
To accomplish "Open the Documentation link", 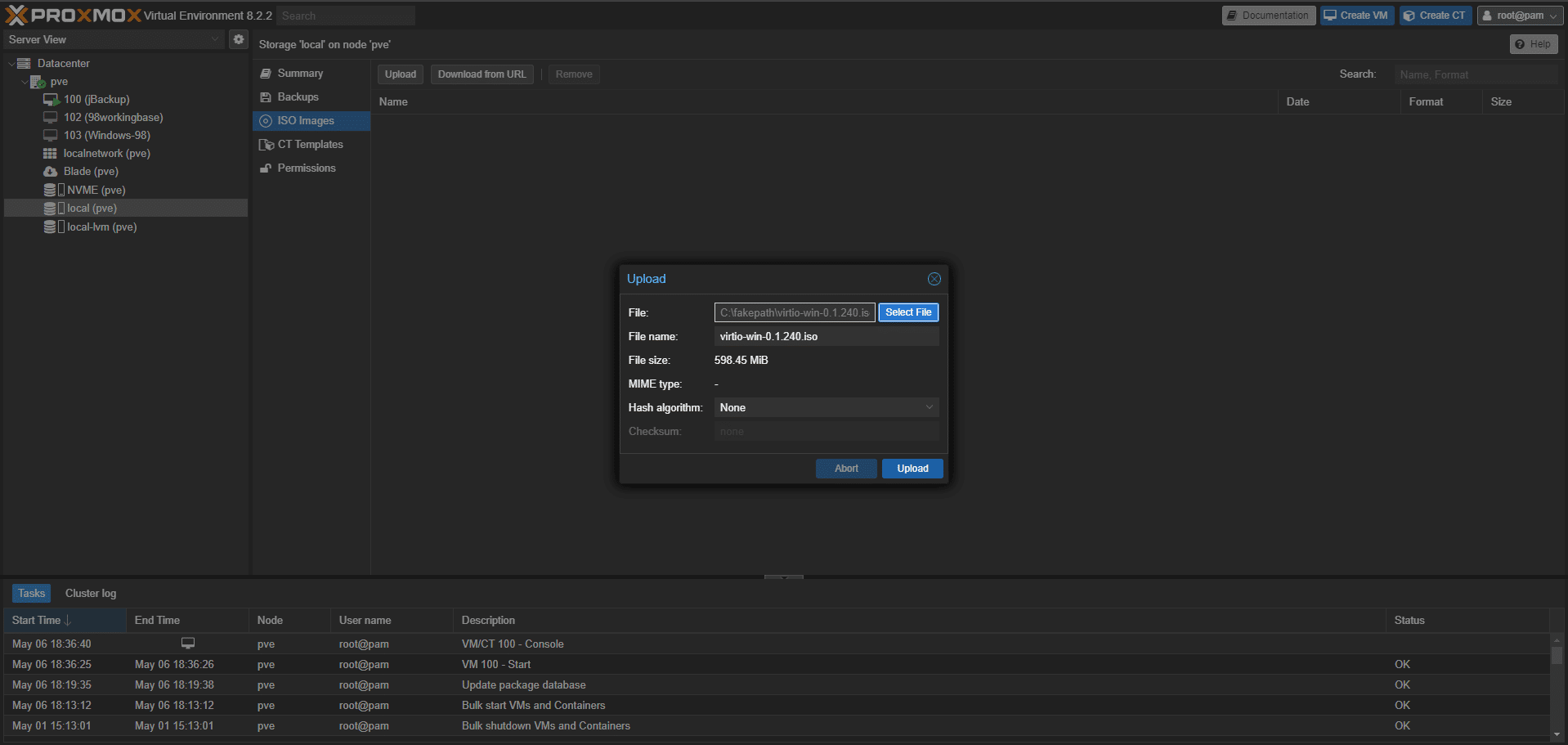I will [x=1268, y=16].
